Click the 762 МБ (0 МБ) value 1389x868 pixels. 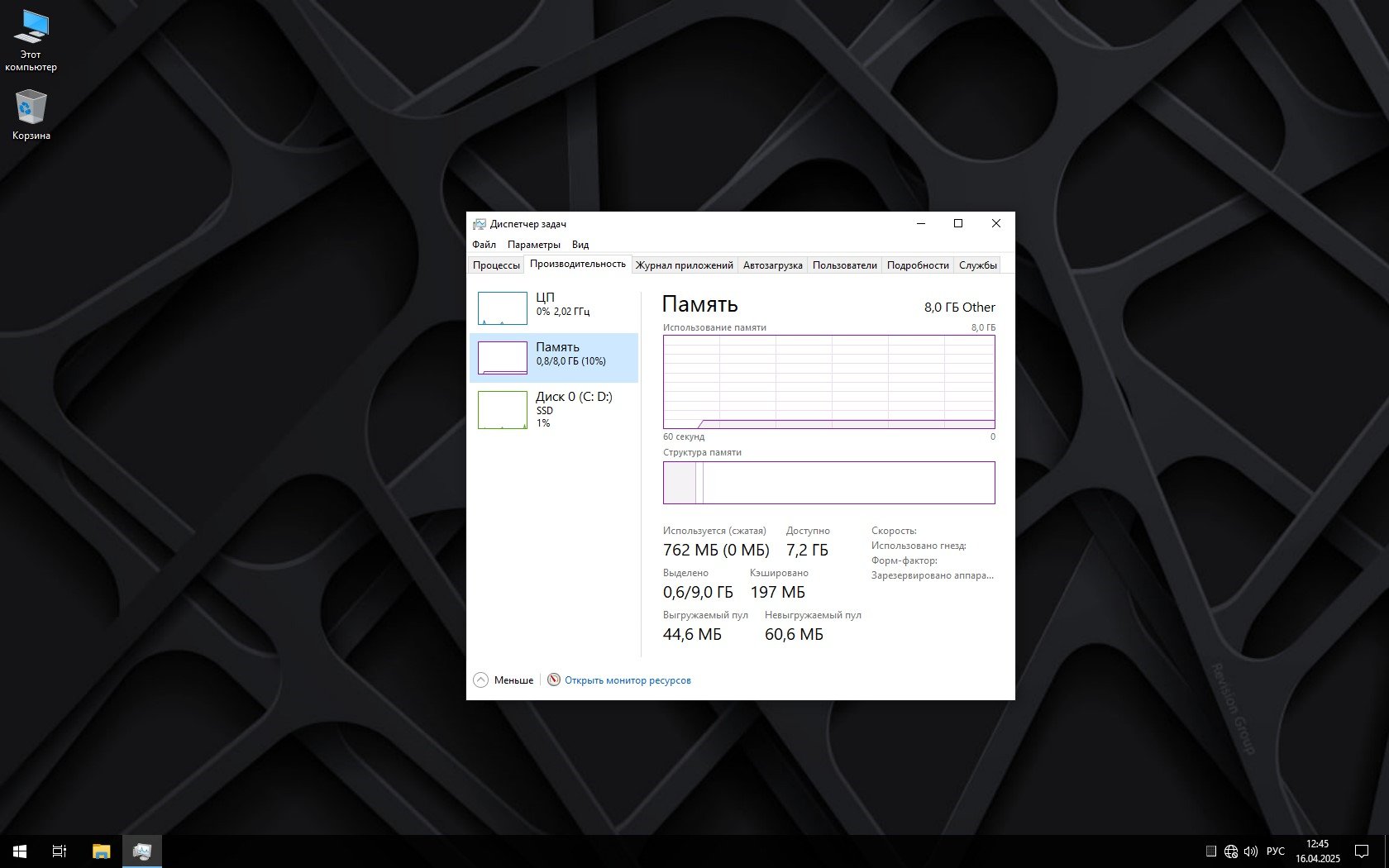coord(716,551)
